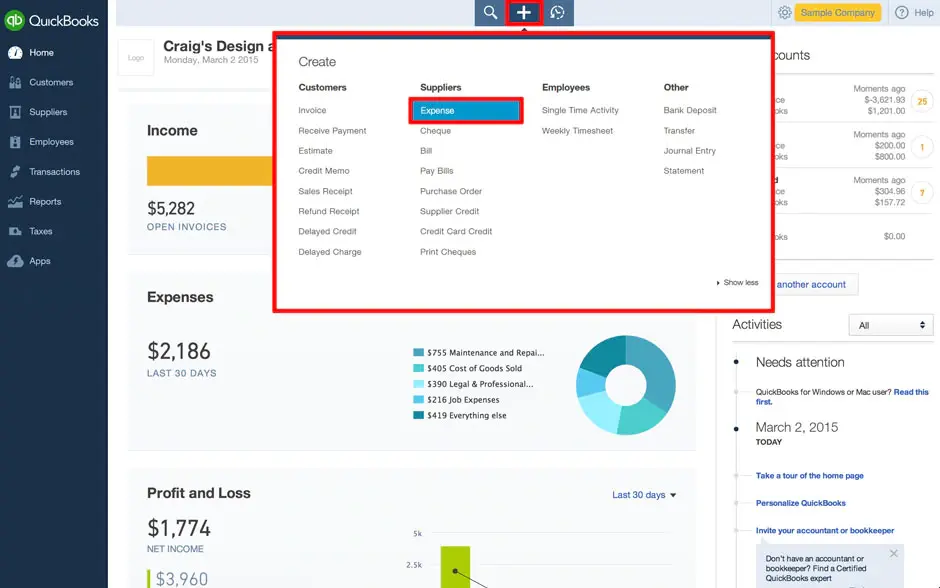940x588 pixels.
Task: Click the $5,282 open invoices amount
Action: (171, 209)
